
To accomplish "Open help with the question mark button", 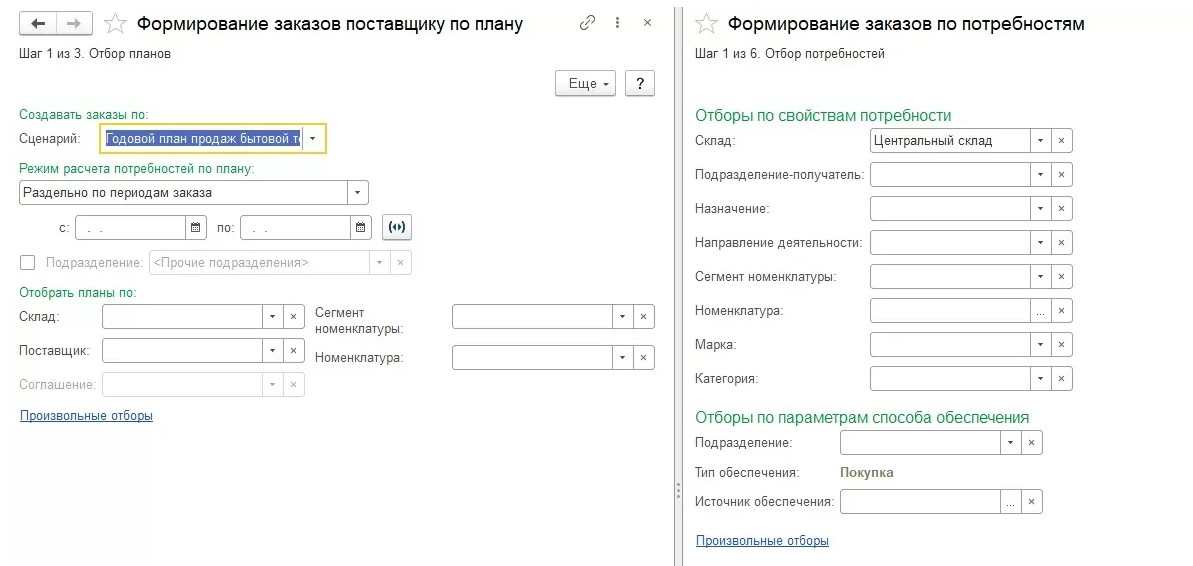I will point(640,83).
